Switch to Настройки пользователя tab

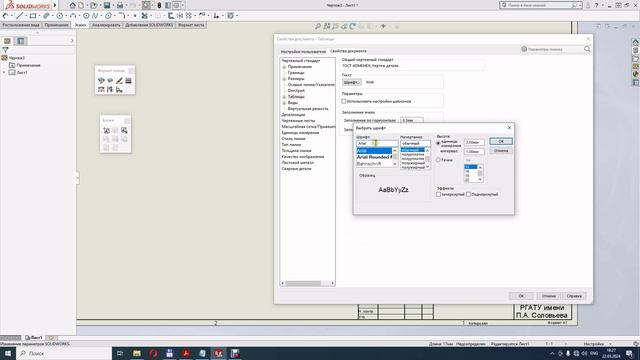tap(303, 51)
